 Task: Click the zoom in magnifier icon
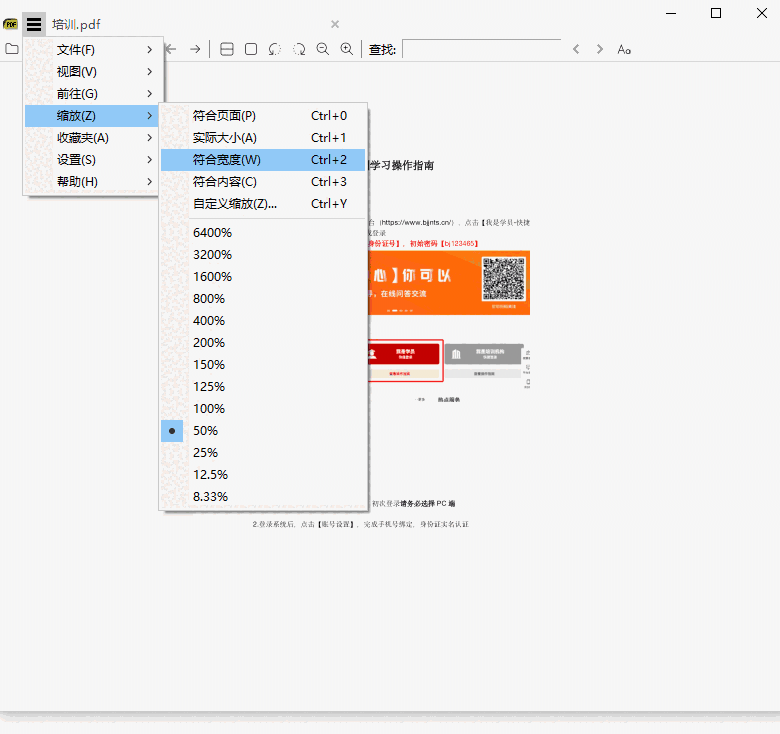347,49
